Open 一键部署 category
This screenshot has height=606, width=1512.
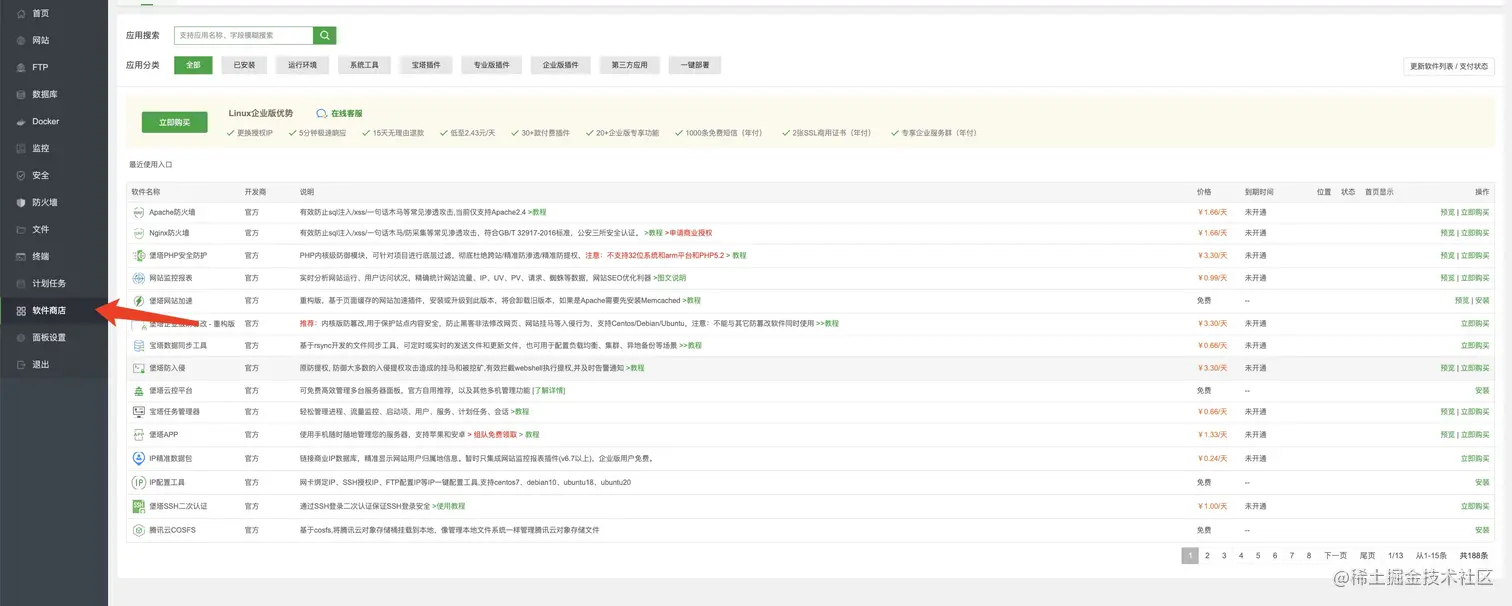[694, 65]
